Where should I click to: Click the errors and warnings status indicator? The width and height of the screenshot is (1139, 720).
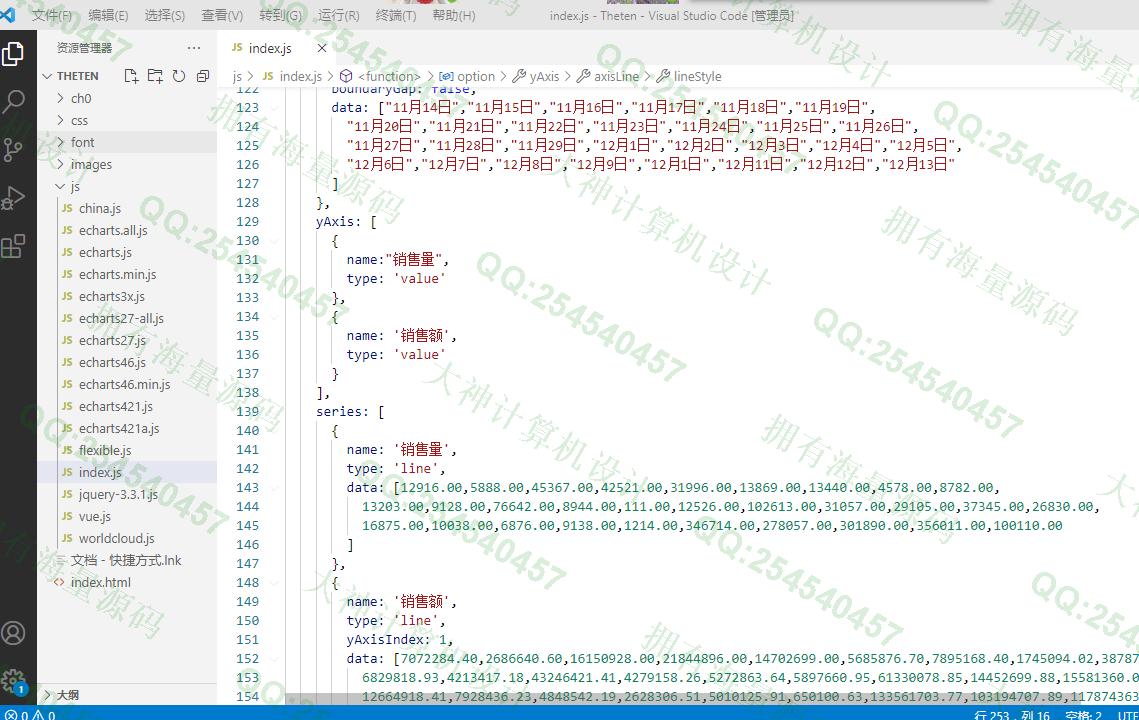[x=30, y=715]
